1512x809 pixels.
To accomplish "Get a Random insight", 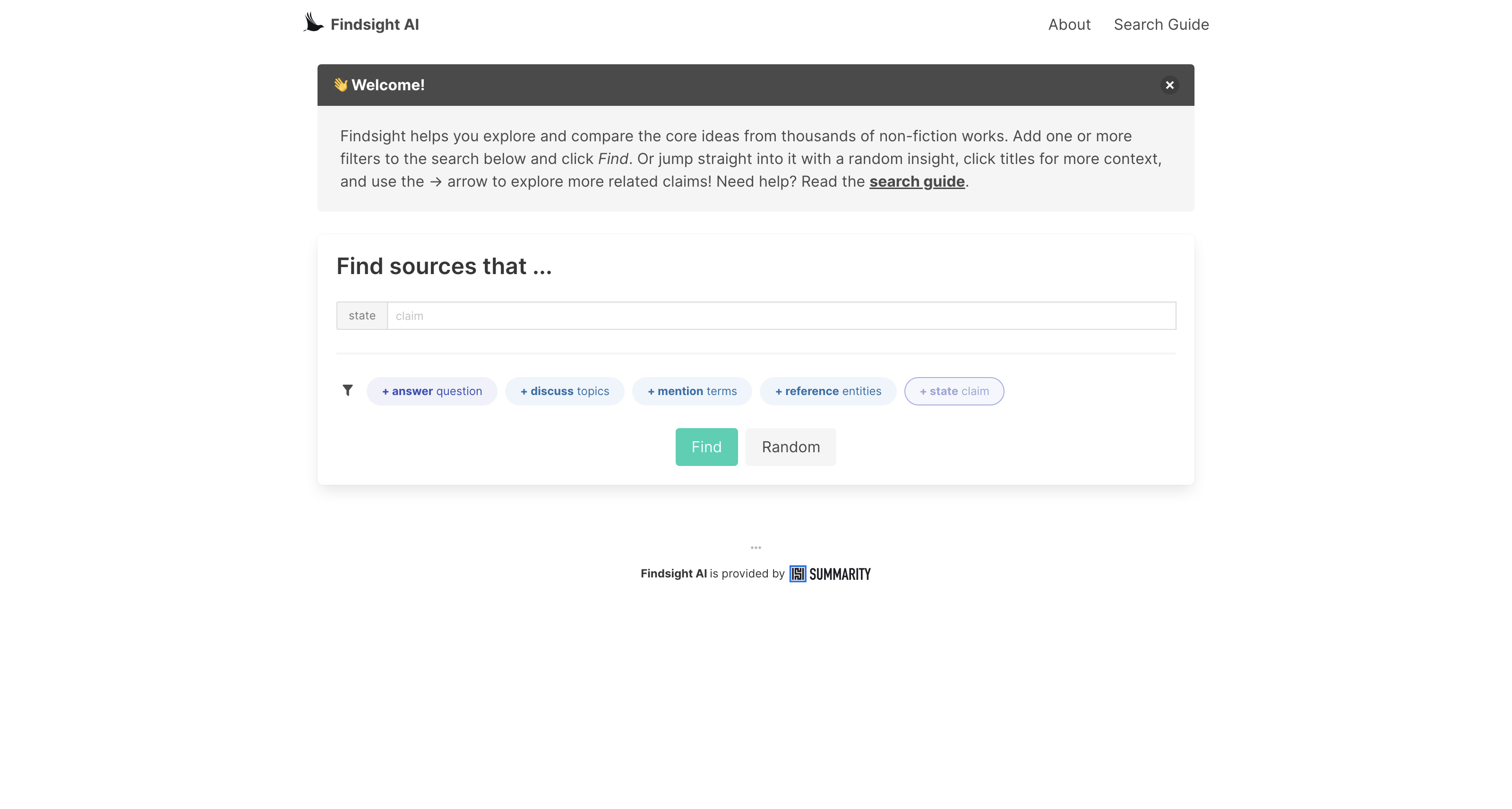I will pos(790,447).
